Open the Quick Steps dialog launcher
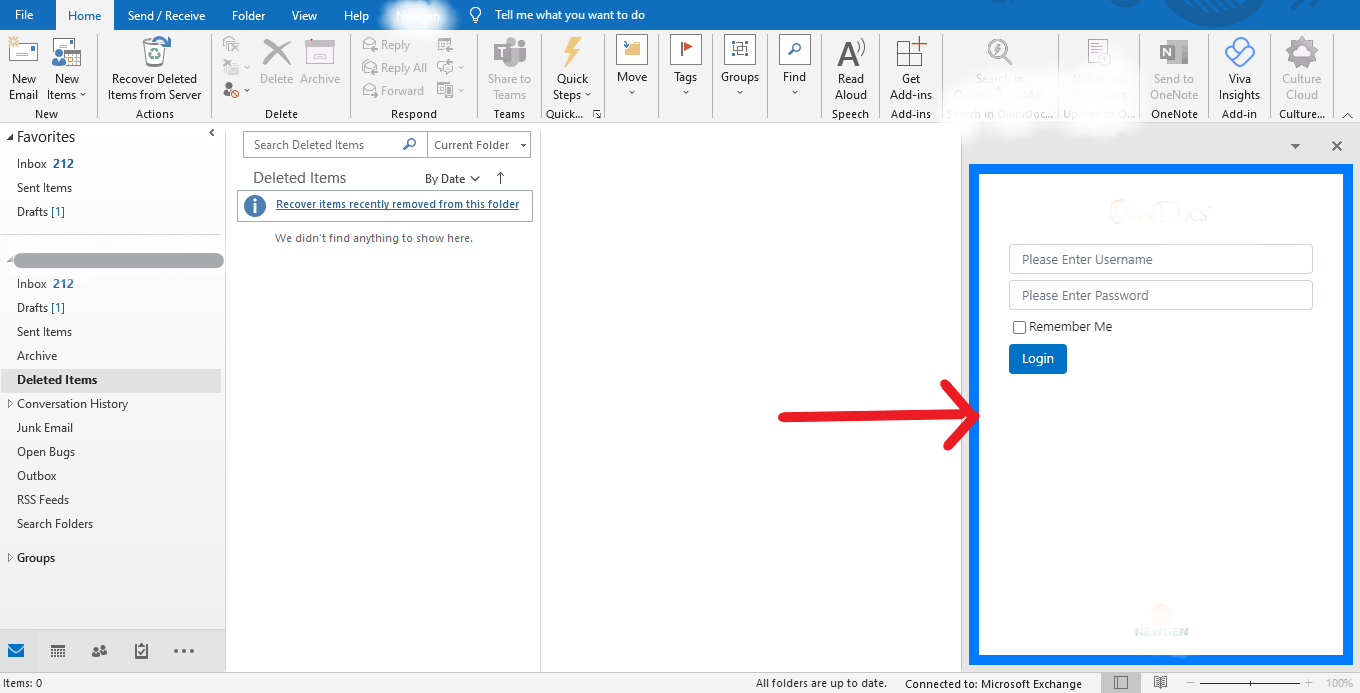Screen dimensions: 1360x693 [x=597, y=114]
